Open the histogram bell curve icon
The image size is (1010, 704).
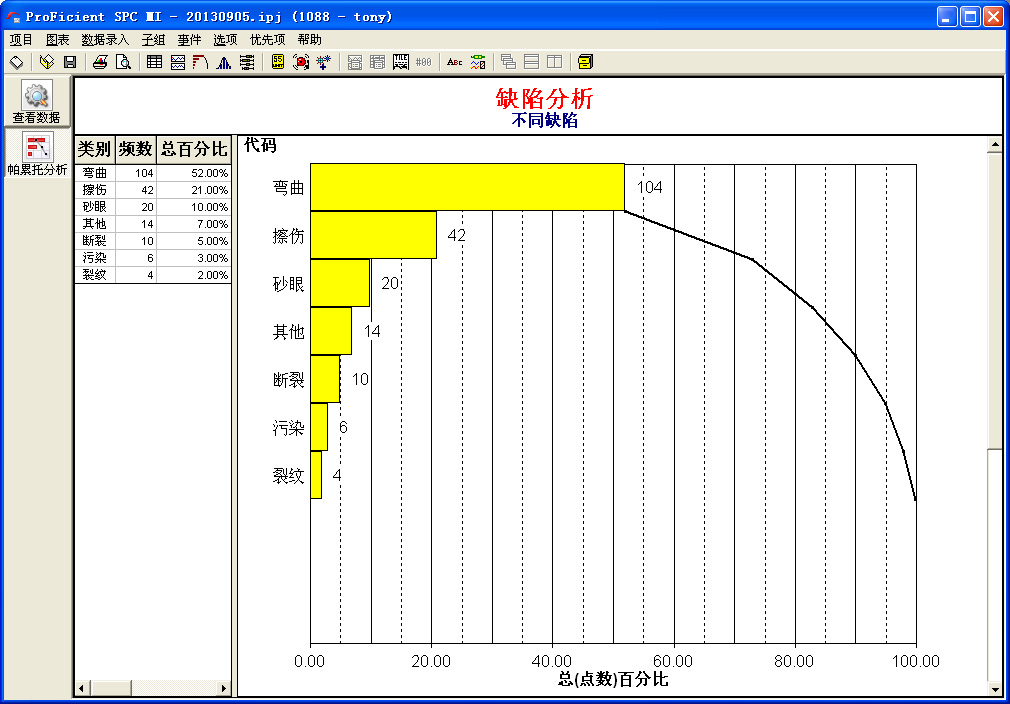tap(224, 62)
